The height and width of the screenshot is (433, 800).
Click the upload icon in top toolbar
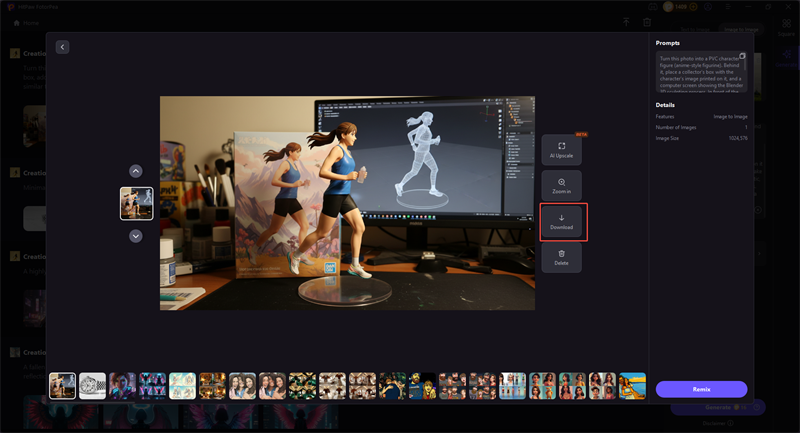[626, 22]
